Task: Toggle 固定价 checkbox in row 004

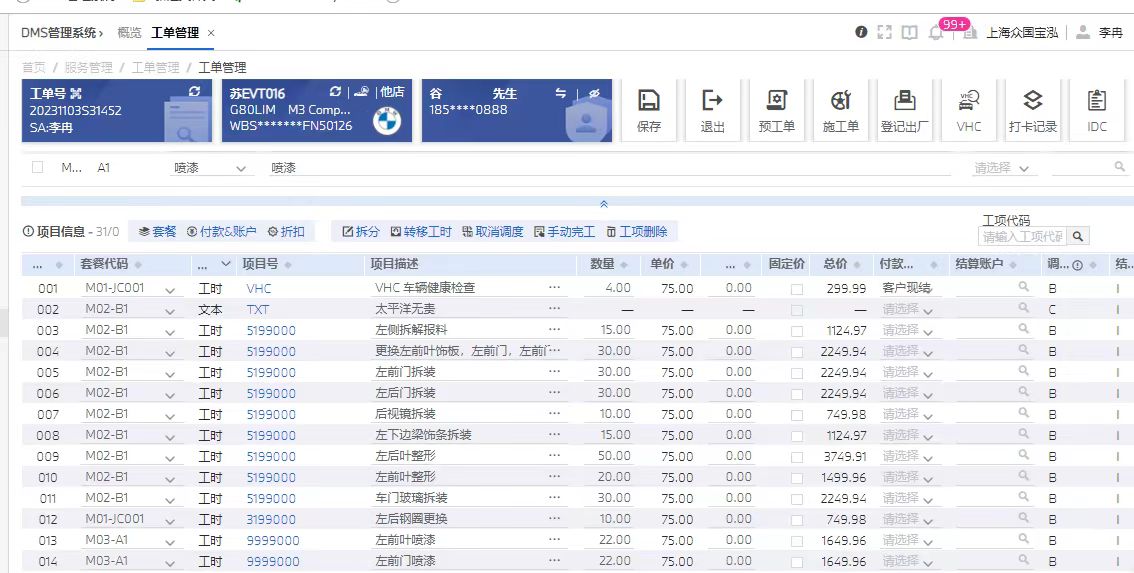Action: point(796,352)
